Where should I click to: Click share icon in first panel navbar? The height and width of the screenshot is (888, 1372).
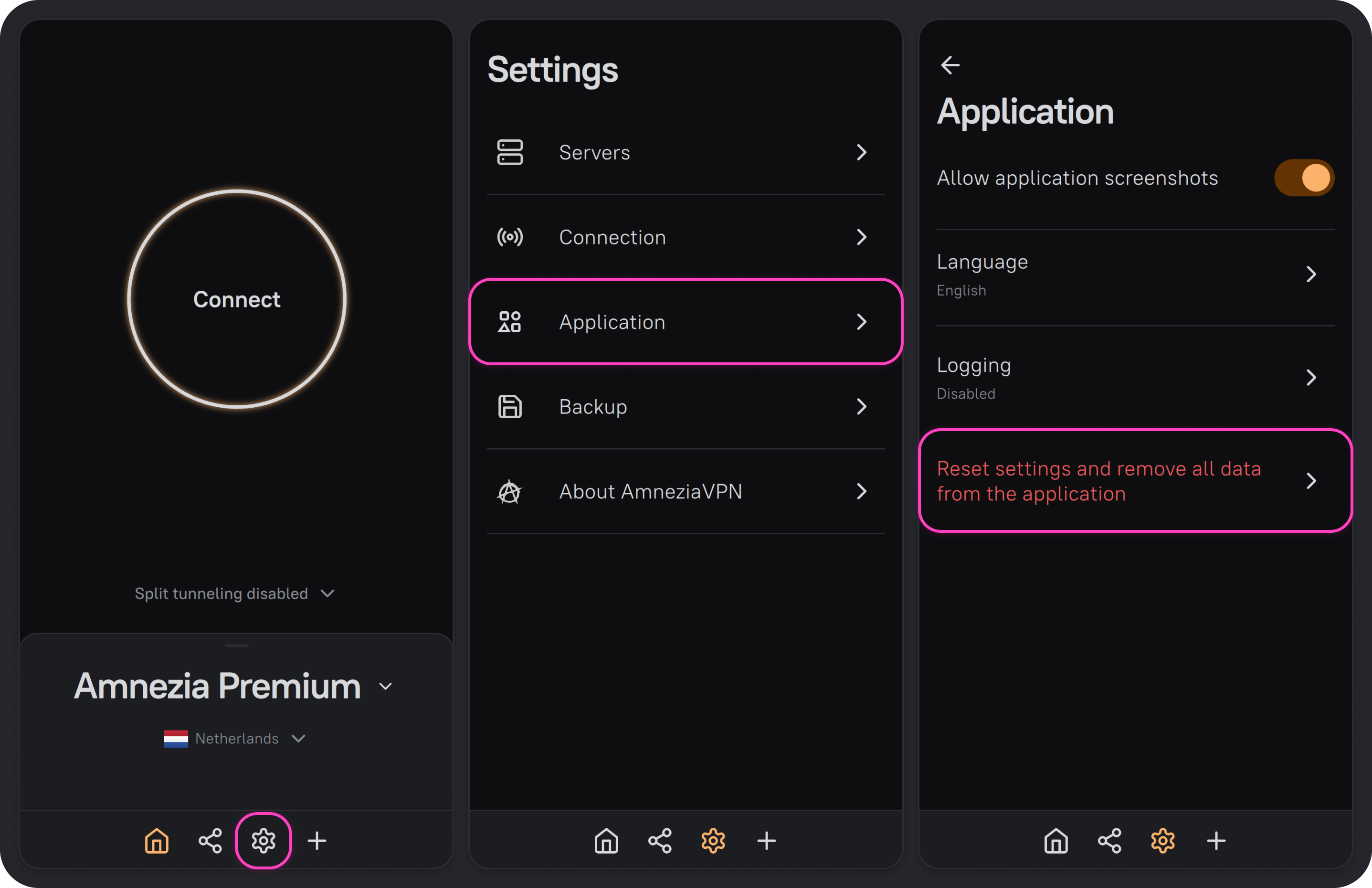tap(211, 841)
